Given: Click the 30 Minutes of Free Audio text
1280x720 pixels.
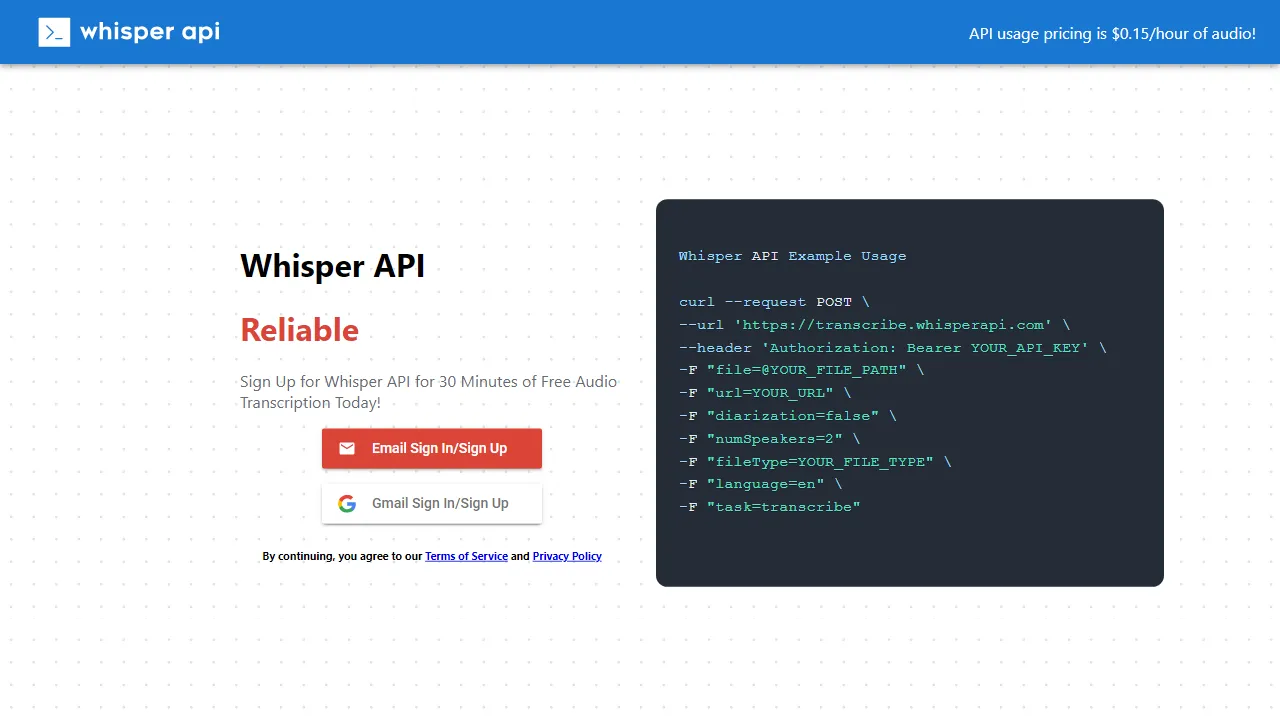Looking at the screenshot, I should (528, 381).
